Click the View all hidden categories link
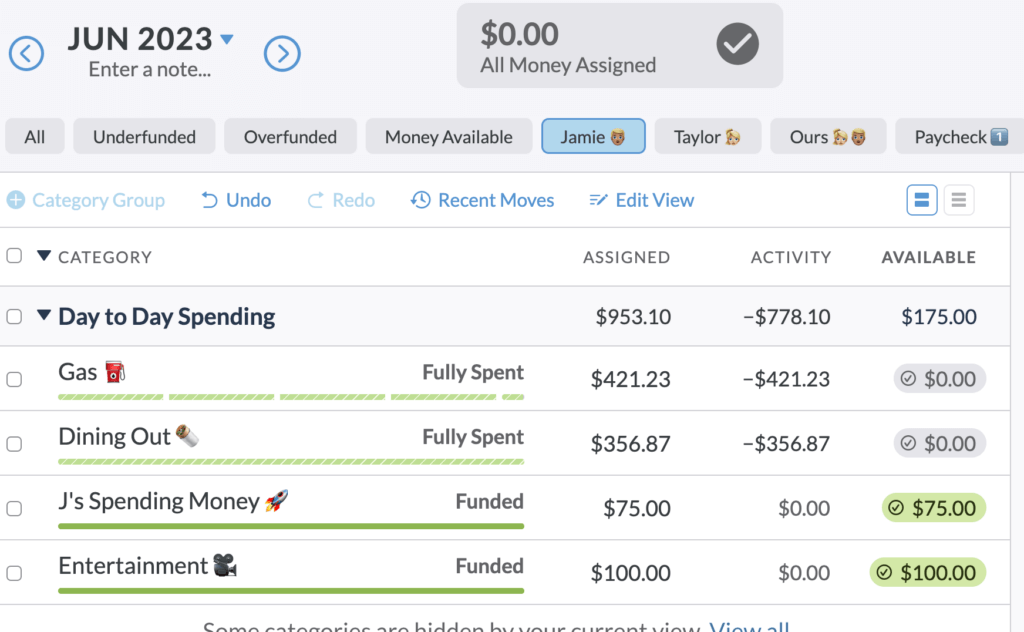Screen dimensions: 1024x632 click(x=749, y=627)
